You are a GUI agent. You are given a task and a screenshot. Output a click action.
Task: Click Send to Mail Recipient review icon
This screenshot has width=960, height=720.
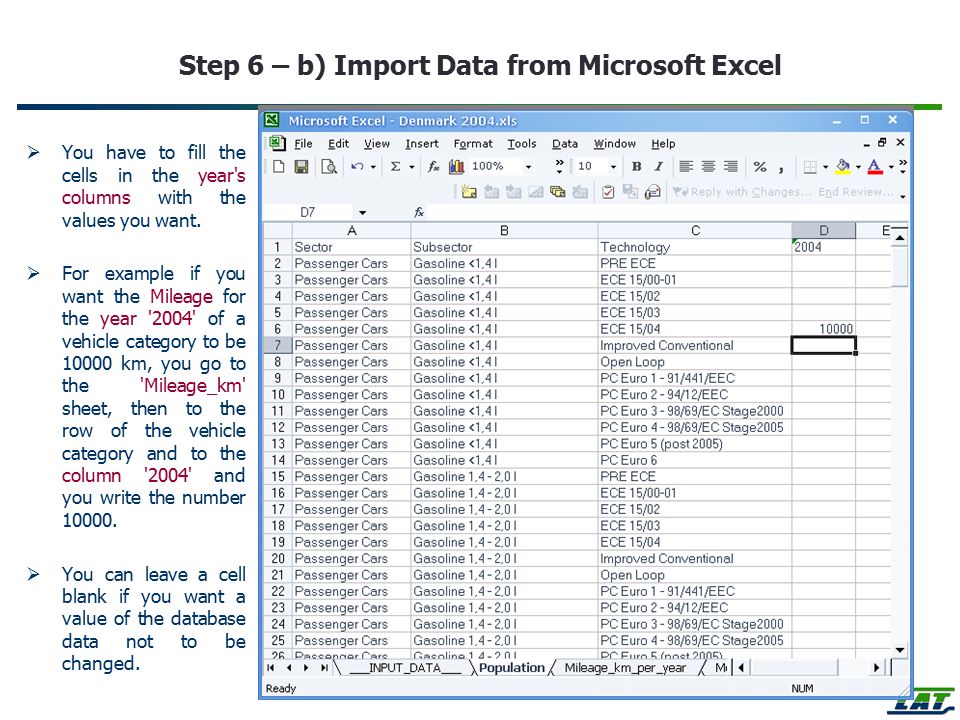point(653,192)
